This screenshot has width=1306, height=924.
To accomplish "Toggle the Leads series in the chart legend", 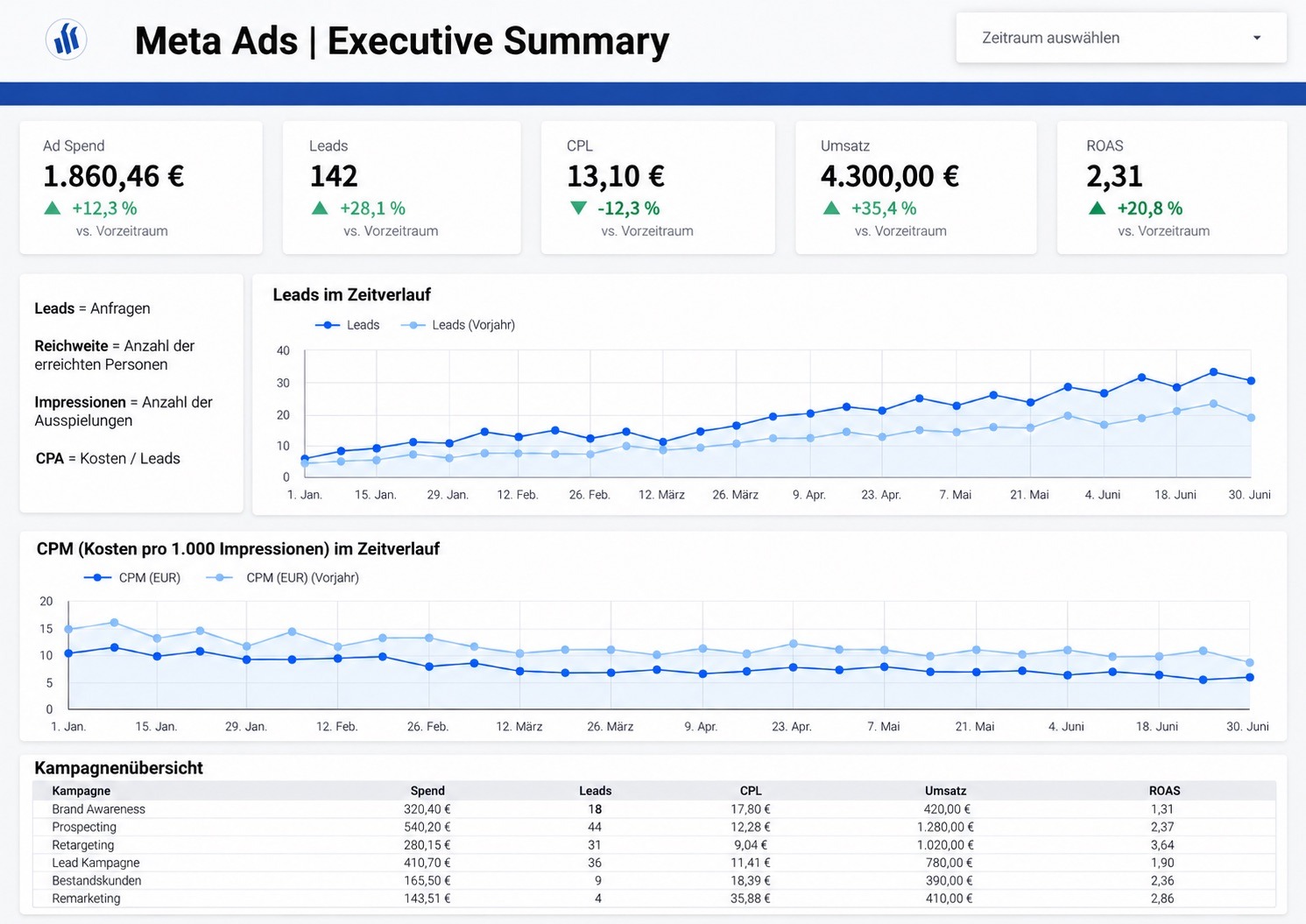I will pos(348,325).
